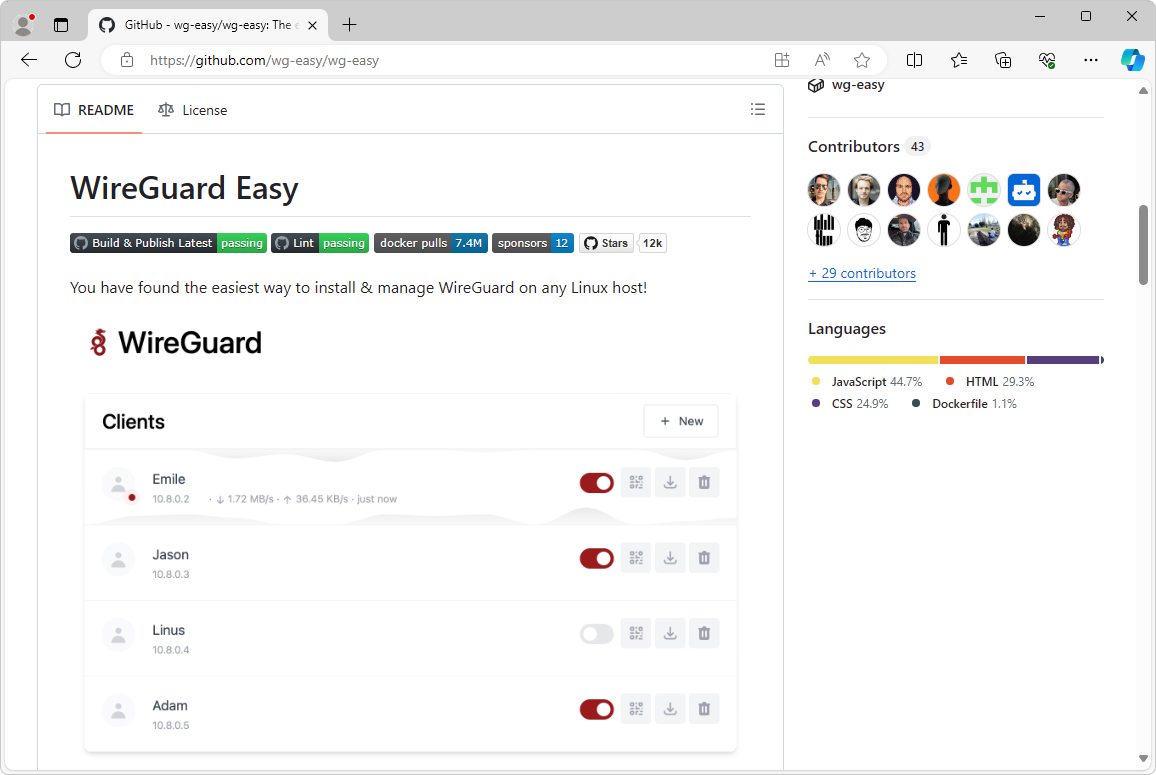Expand the + 29 contributors list

point(861,273)
